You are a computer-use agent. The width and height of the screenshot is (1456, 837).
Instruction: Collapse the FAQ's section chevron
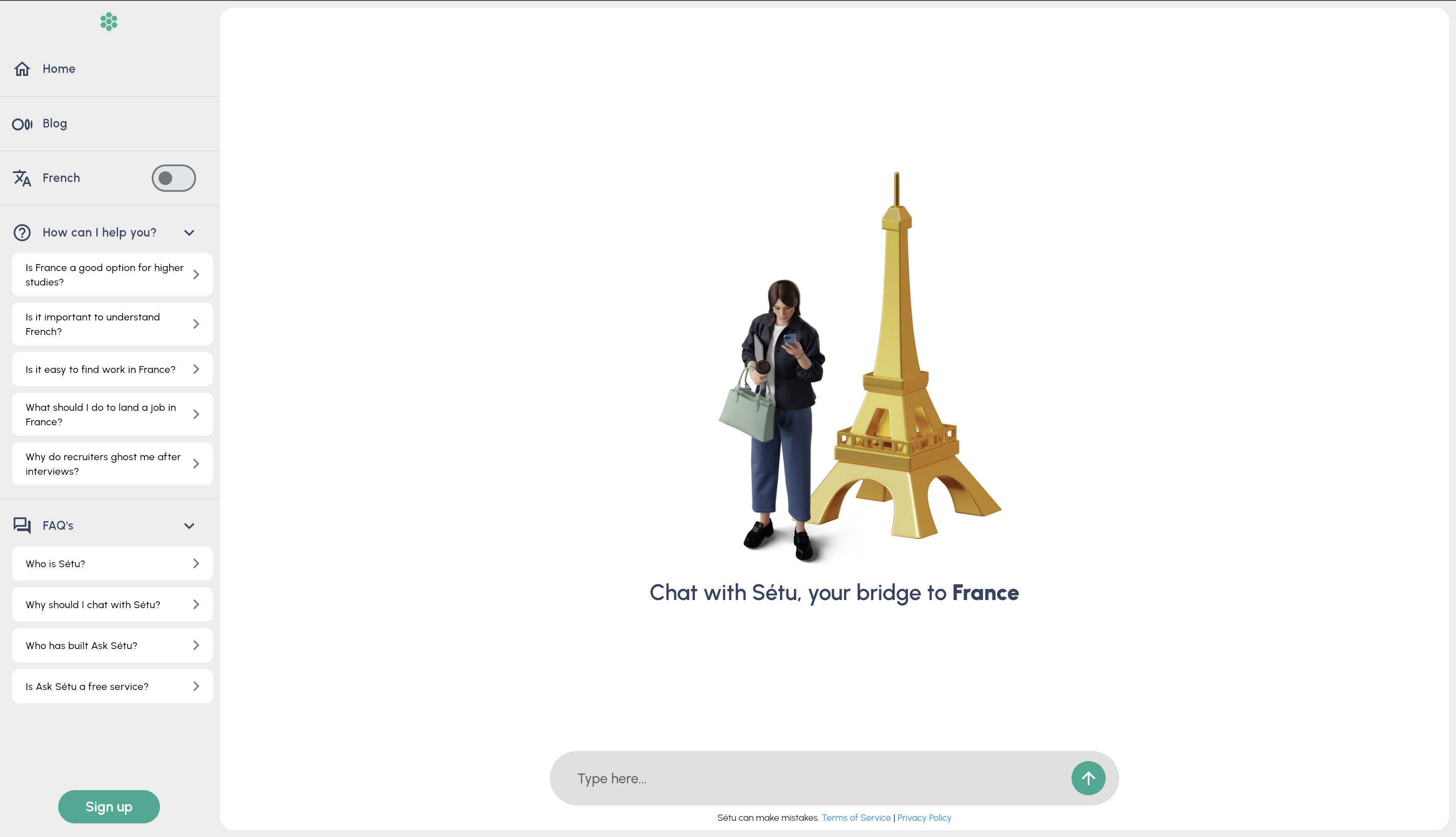[189, 526]
